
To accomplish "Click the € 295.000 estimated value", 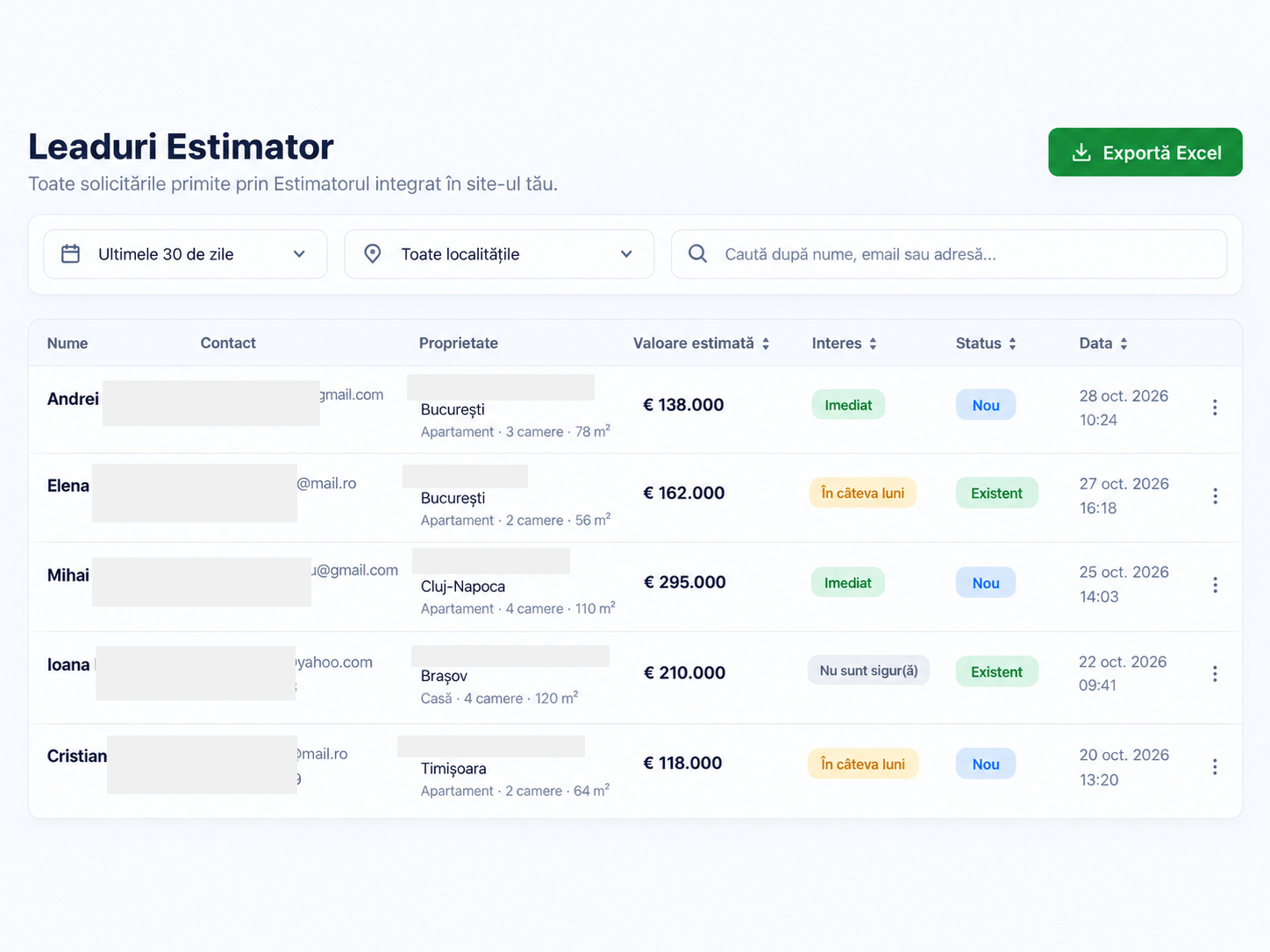I will [x=685, y=582].
